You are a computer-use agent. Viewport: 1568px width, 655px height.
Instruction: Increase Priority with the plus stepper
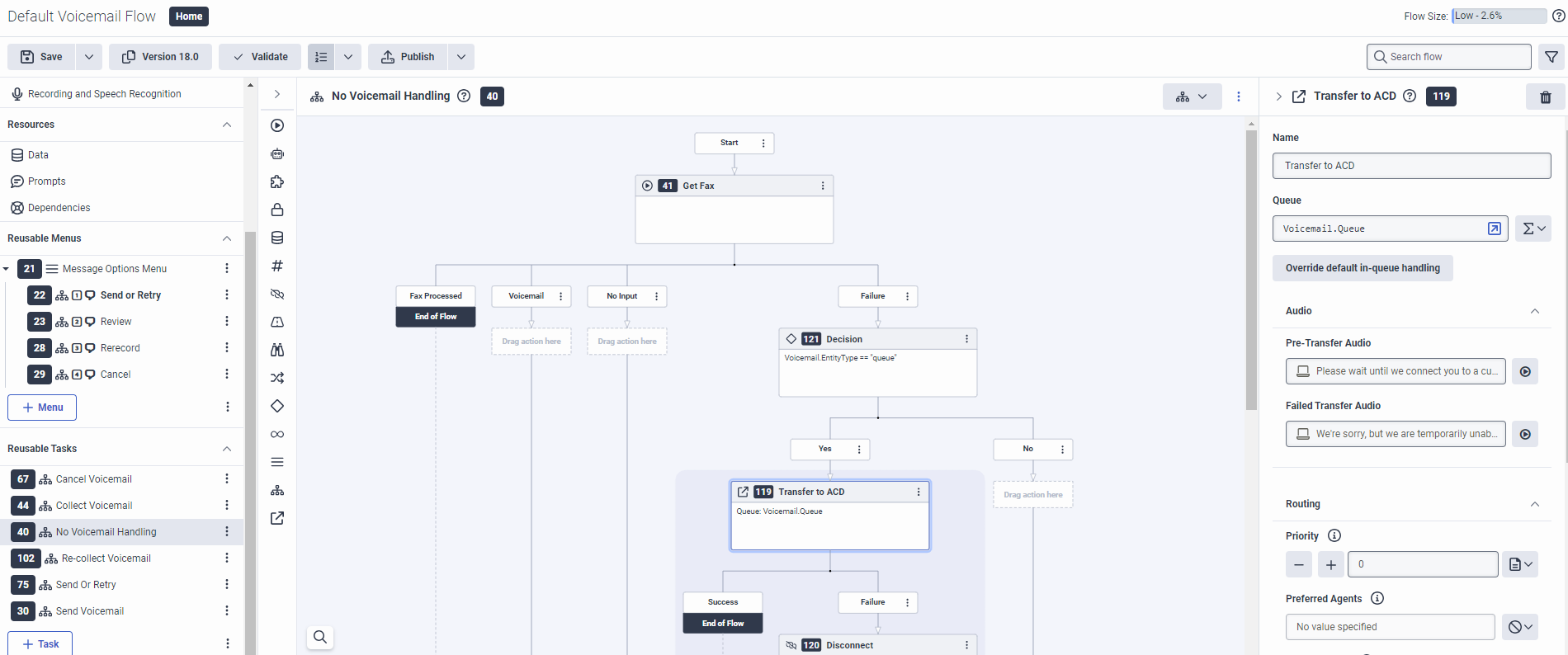tap(1330, 564)
